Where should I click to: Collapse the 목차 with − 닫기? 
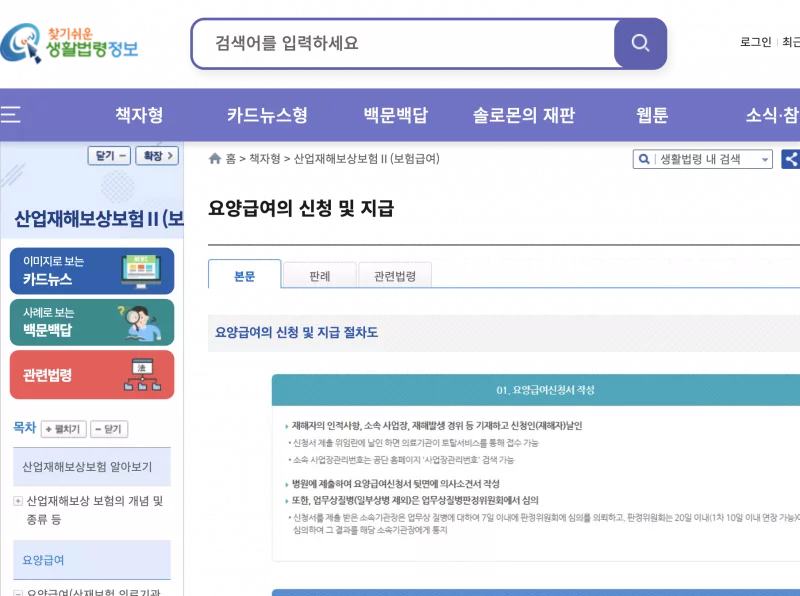[x=109, y=429]
